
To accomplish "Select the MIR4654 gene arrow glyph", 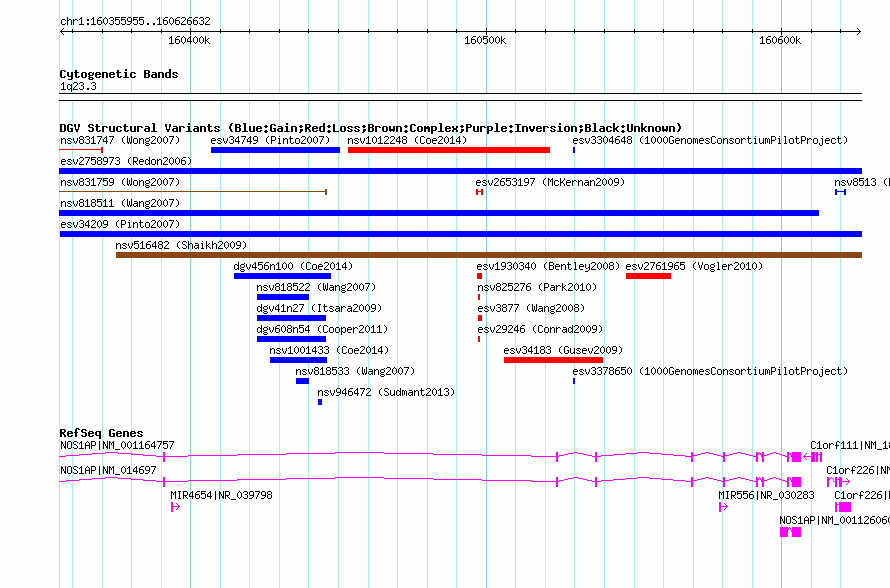I will pos(175,507).
